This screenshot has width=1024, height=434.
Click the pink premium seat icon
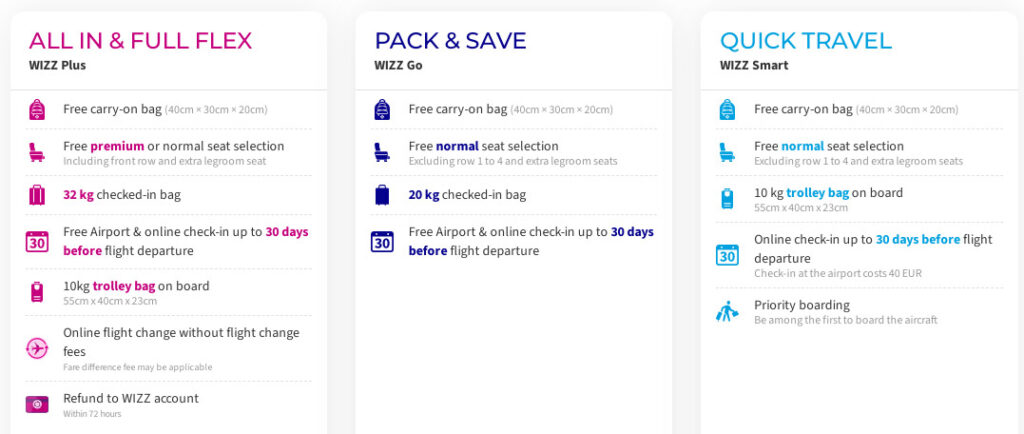click(x=36, y=153)
